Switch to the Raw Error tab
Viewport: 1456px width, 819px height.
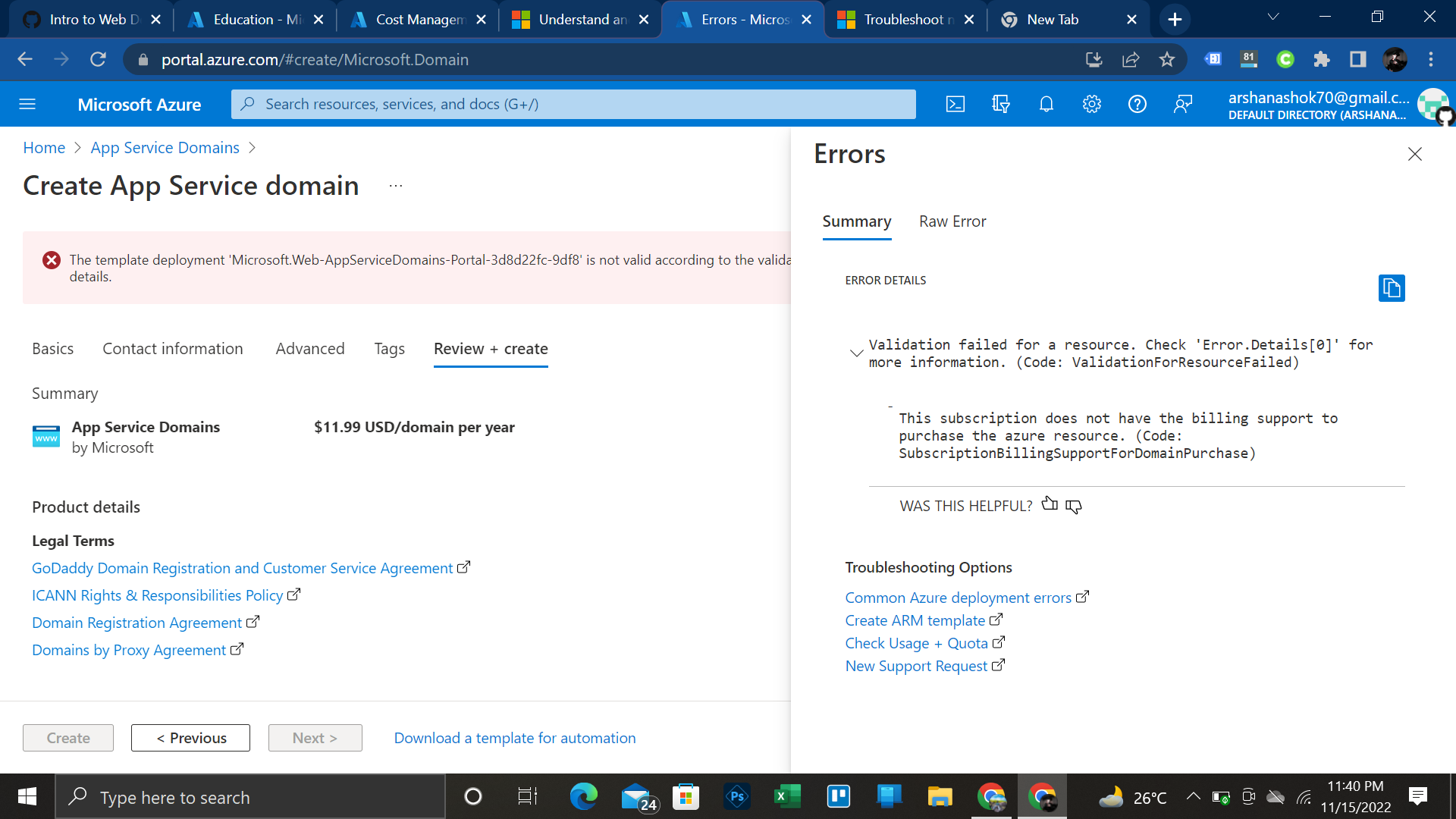(x=952, y=221)
